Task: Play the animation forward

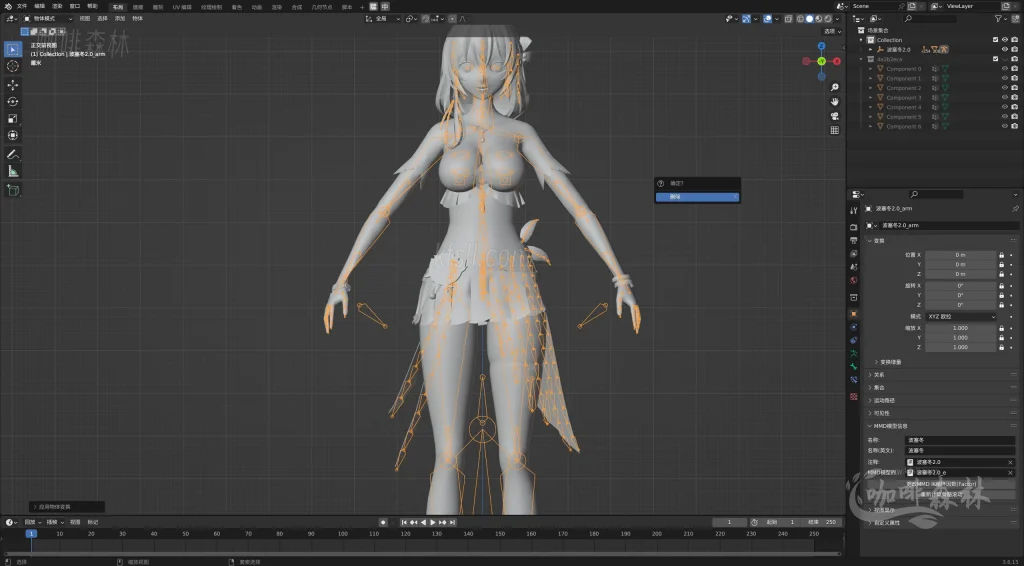Action: 433,522
